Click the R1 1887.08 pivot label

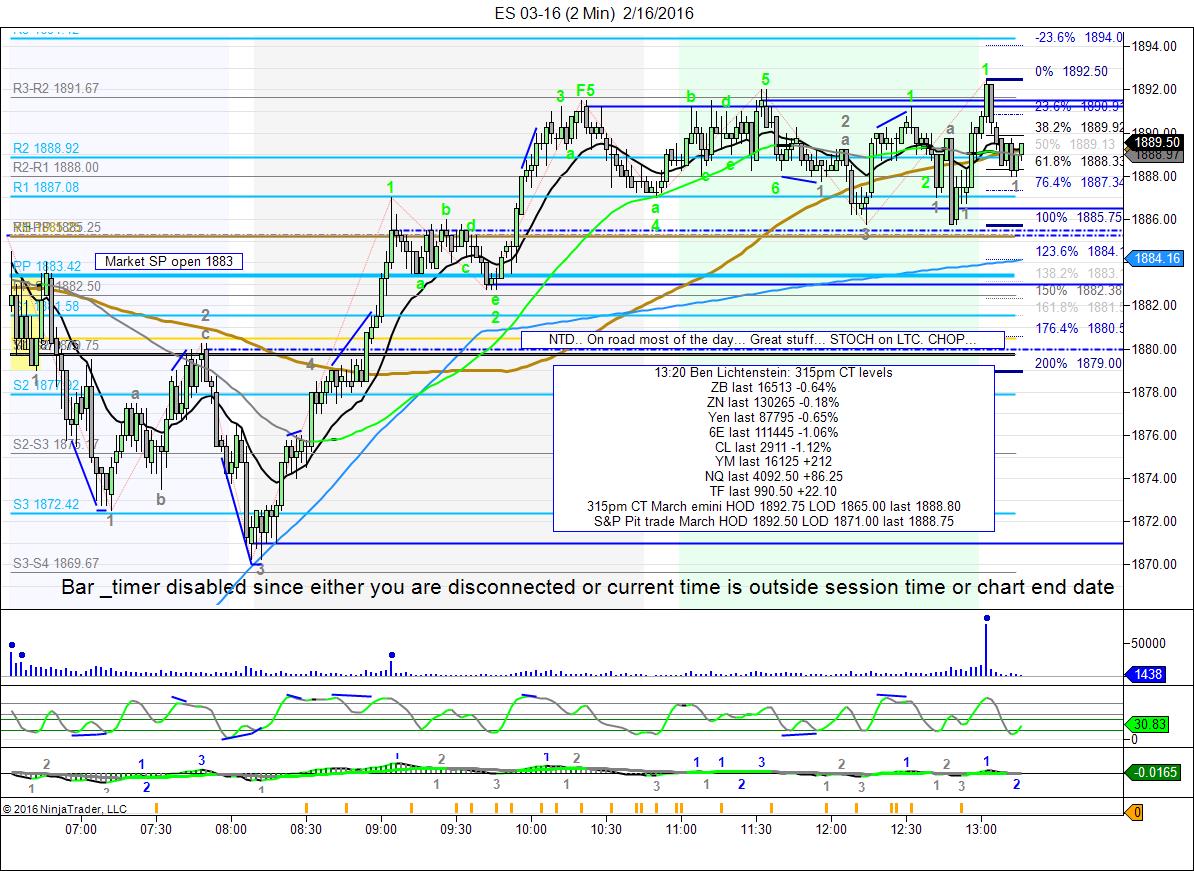[46, 187]
